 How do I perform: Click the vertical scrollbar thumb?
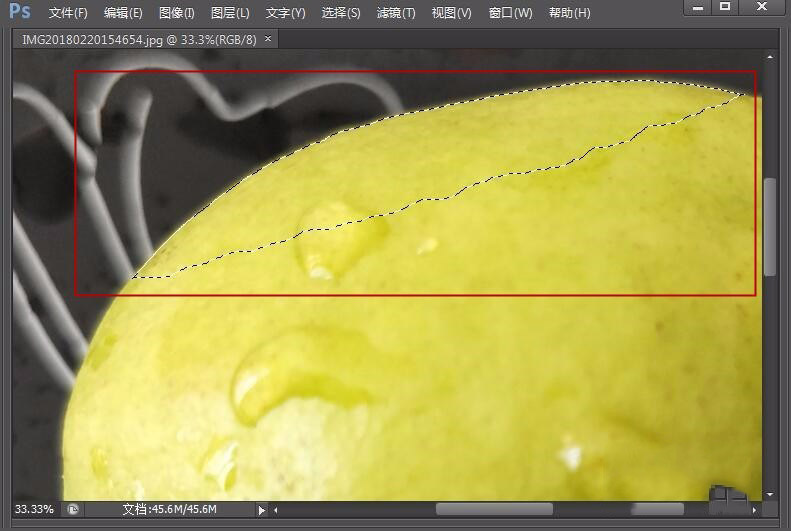coord(770,227)
